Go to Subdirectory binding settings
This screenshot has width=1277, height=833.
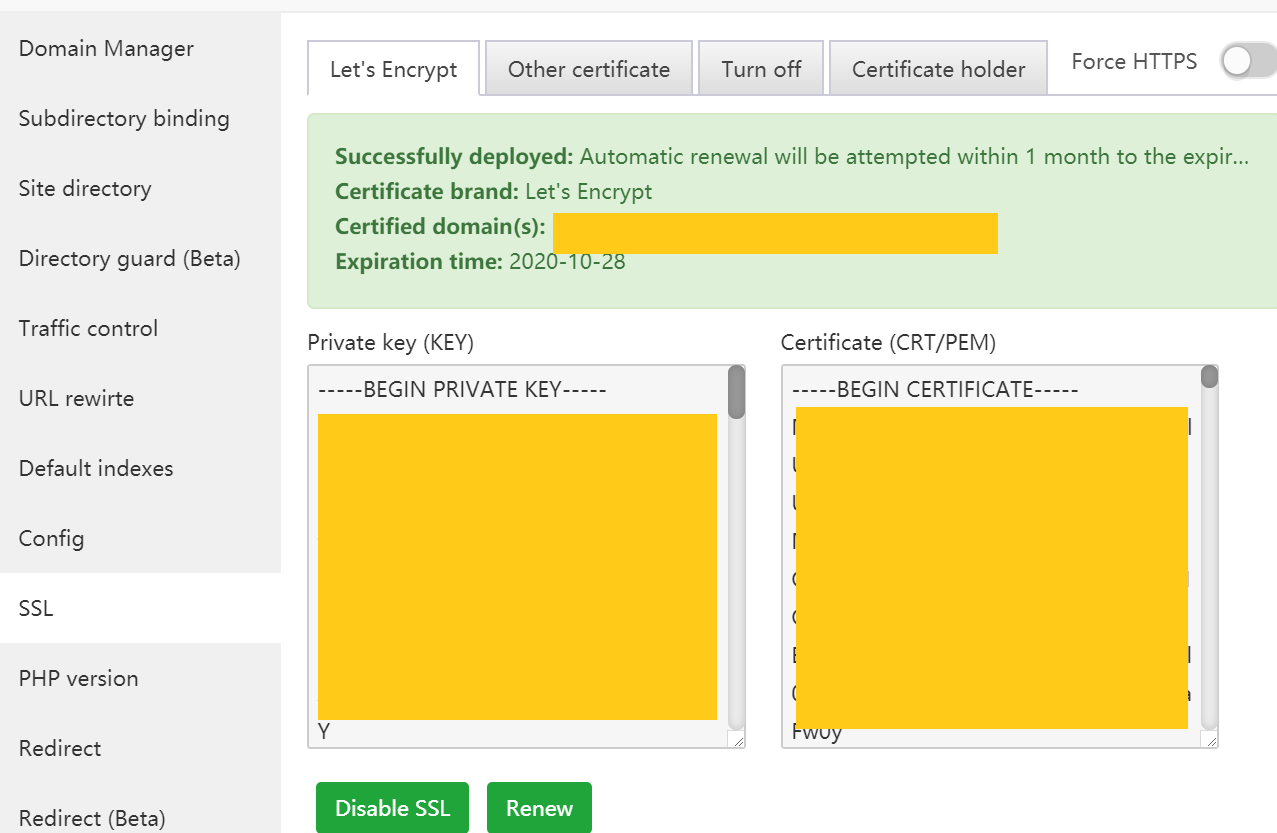124,118
